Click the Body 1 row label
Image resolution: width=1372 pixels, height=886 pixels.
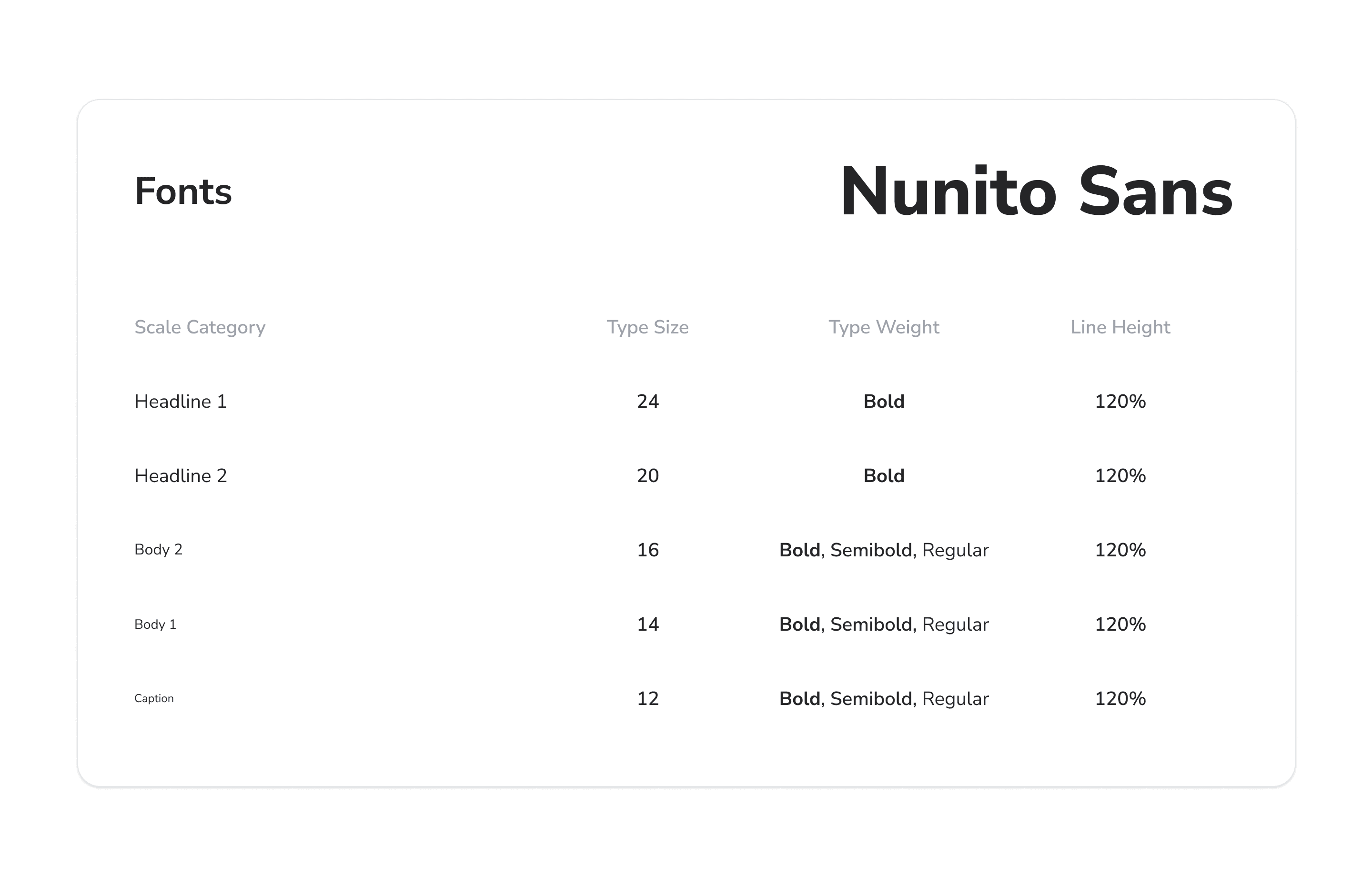click(155, 624)
